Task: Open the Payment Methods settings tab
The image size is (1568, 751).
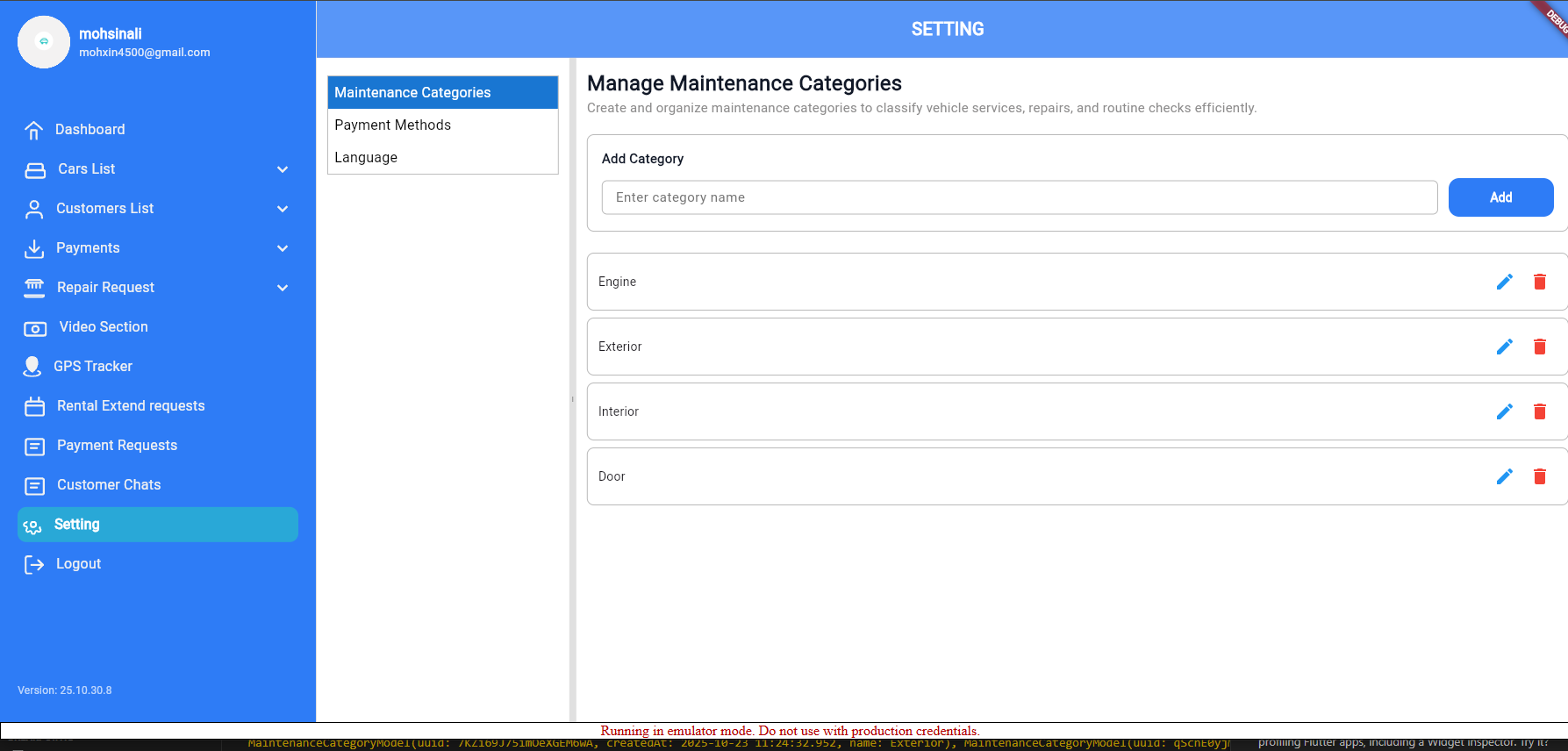Action: 392,125
